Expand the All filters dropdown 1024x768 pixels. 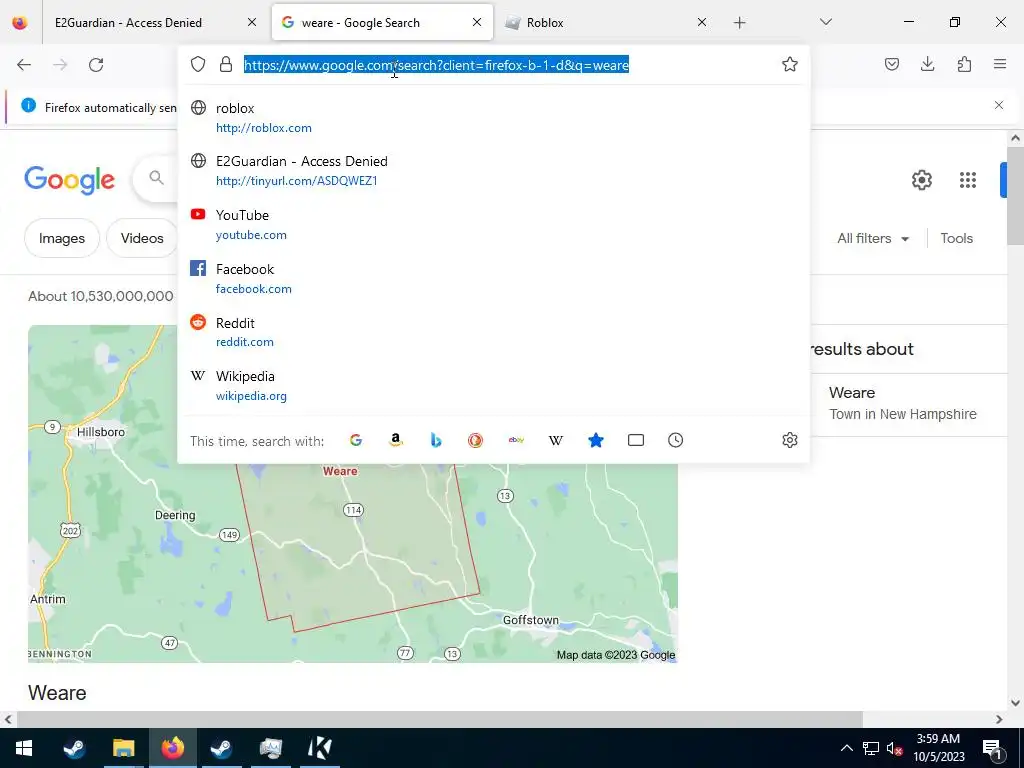point(873,238)
